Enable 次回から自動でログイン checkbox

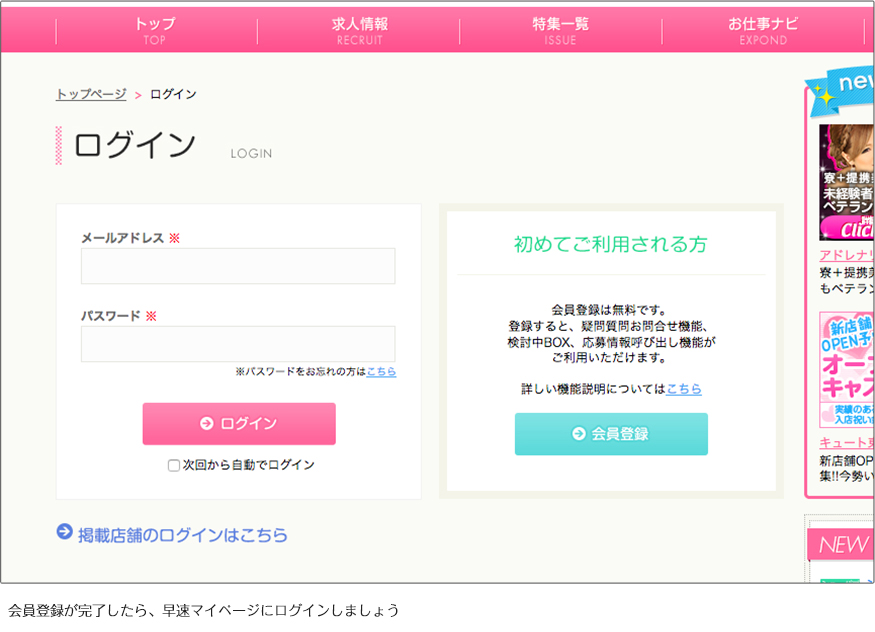click(x=174, y=465)
